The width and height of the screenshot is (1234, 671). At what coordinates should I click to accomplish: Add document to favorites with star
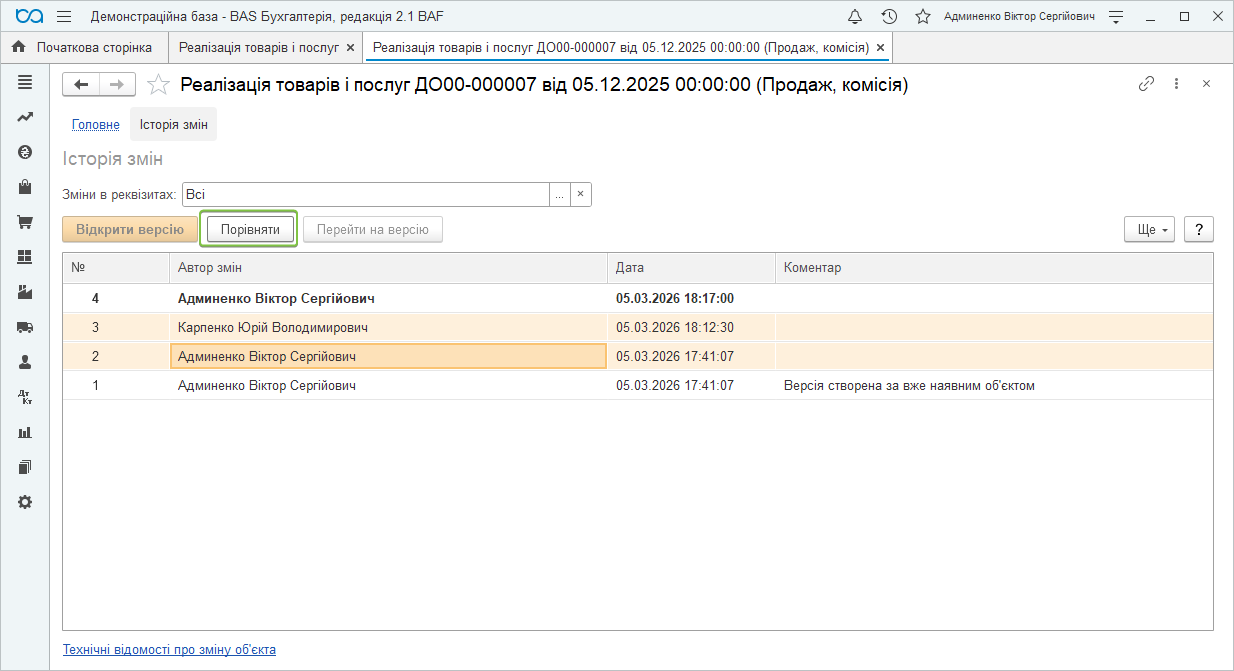click(158, 85)
